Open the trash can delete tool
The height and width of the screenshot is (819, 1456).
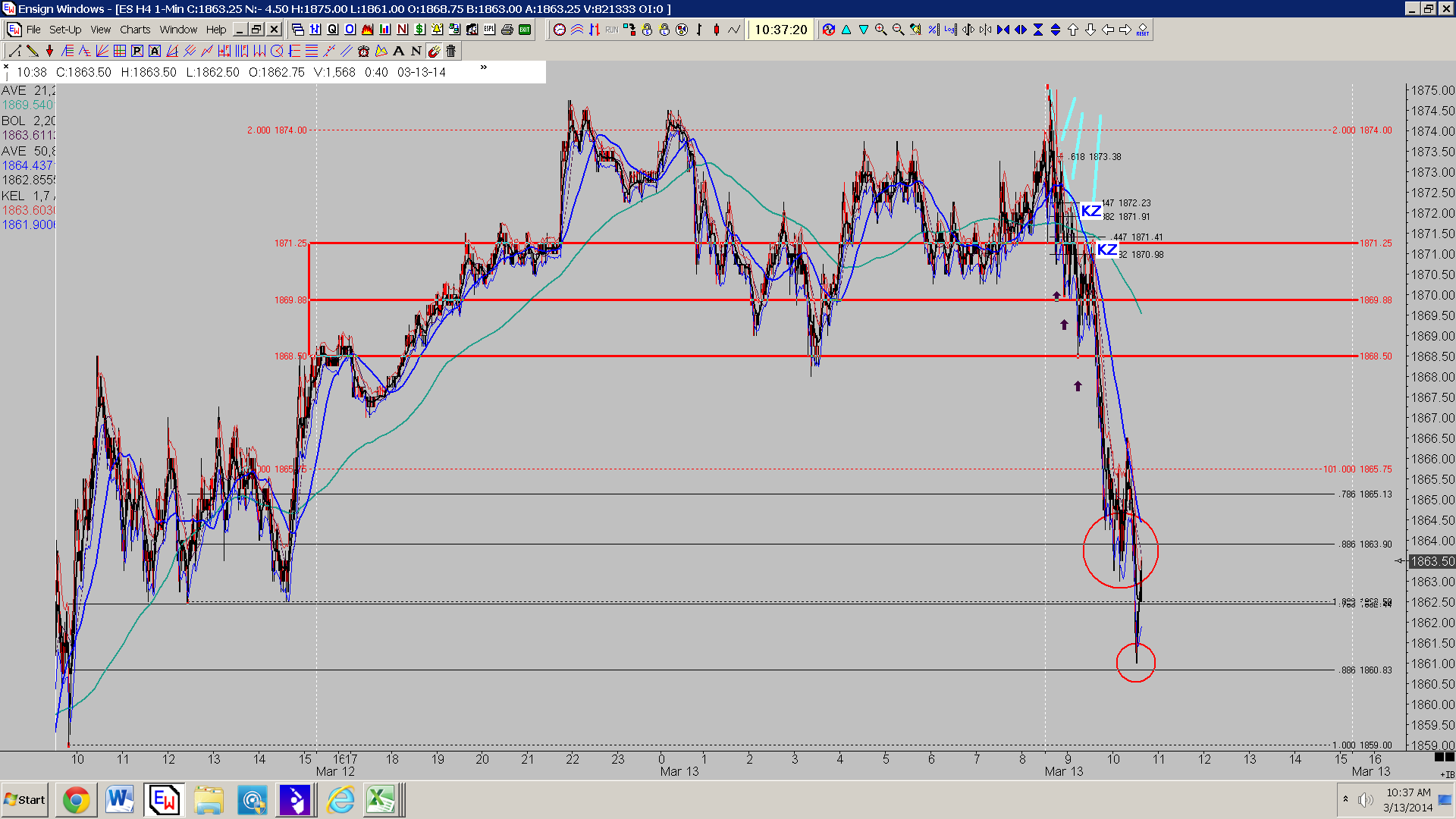tap(451, 51)
